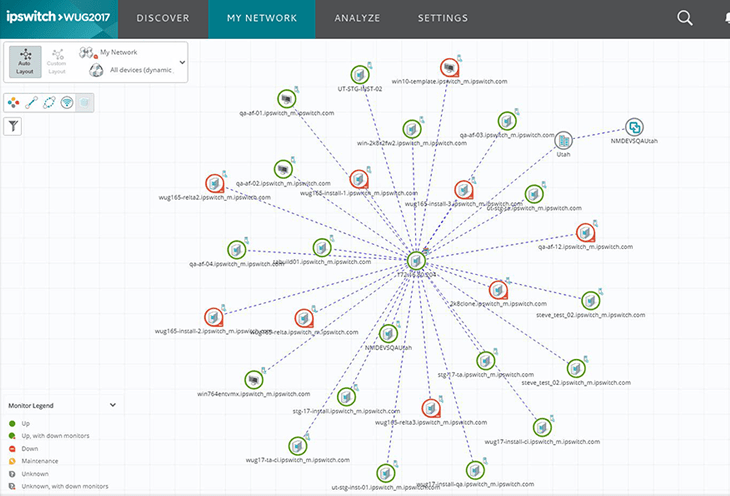Select the UT-STG-INST-02 device node

[x=360, y=75]
